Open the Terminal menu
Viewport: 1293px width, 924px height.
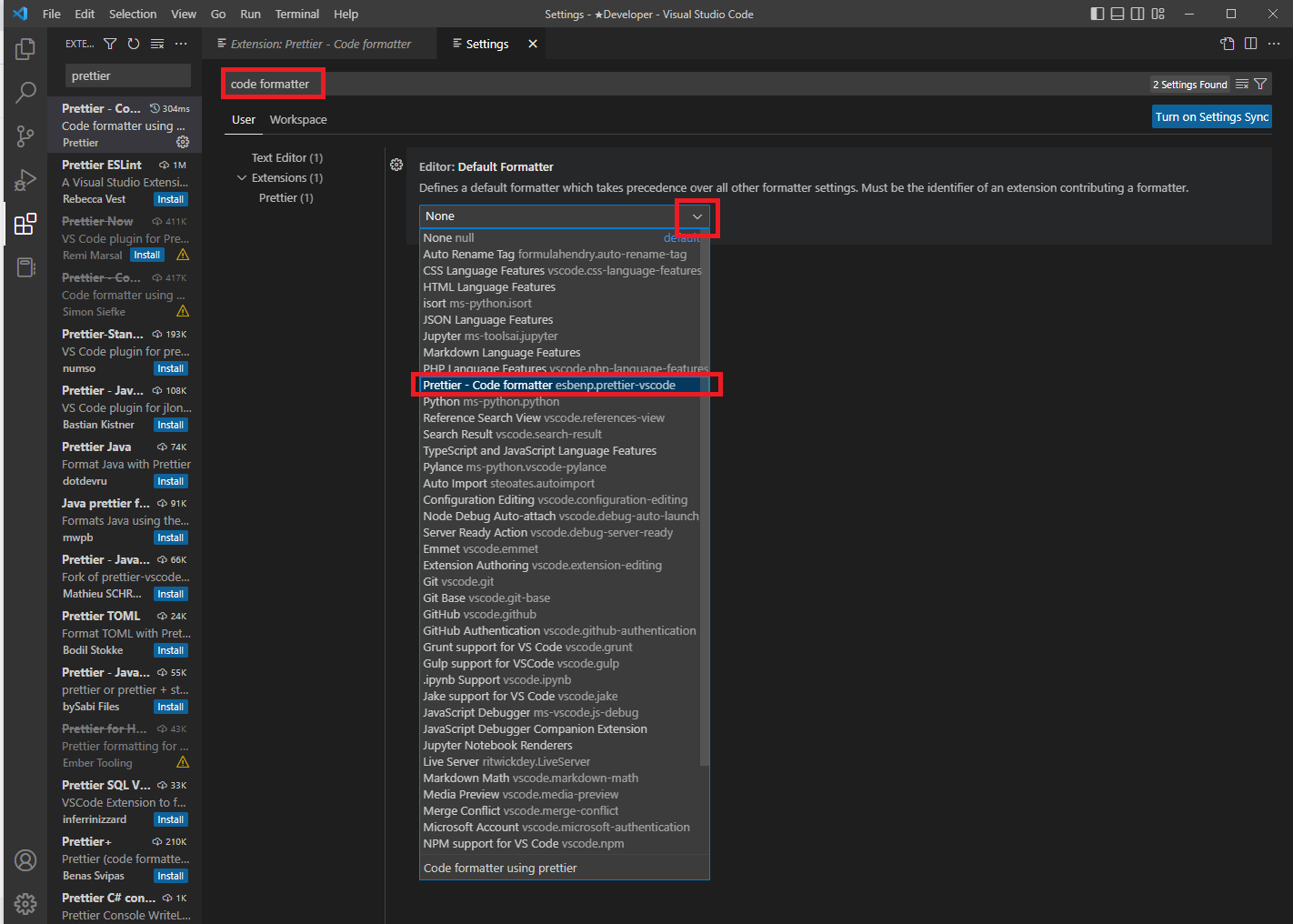tap(297, 14)
